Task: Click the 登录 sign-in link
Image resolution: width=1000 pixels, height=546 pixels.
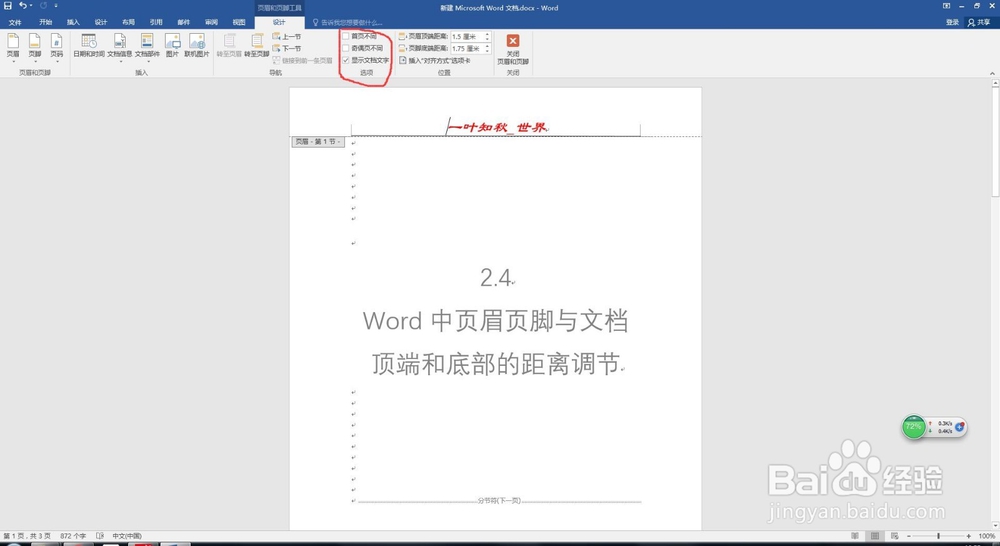Action: pyautogui.click(x=952, y=22)
